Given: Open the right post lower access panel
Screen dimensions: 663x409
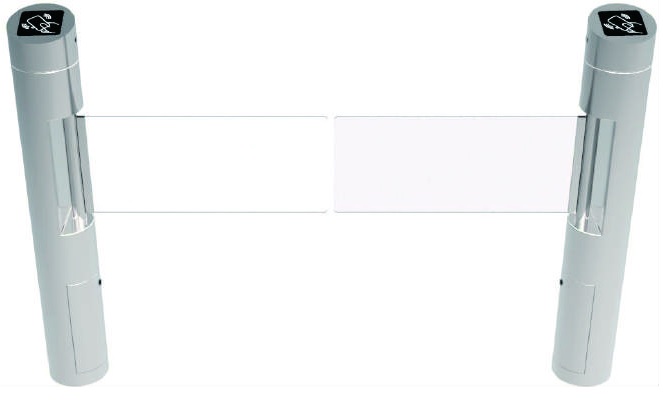Looking at the screenshot, I should pos(577,327).
